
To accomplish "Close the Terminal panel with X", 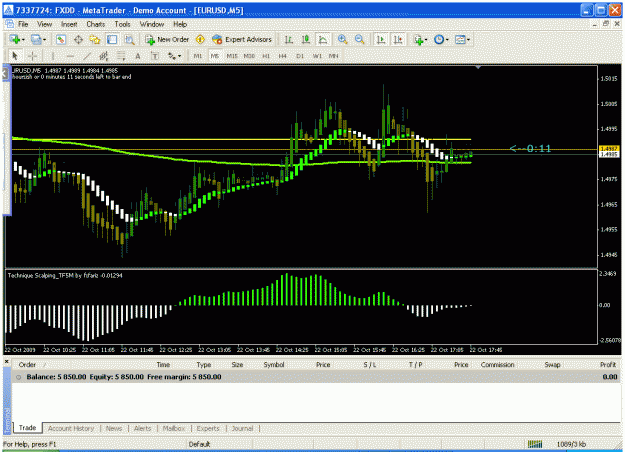I will point(6,362).
